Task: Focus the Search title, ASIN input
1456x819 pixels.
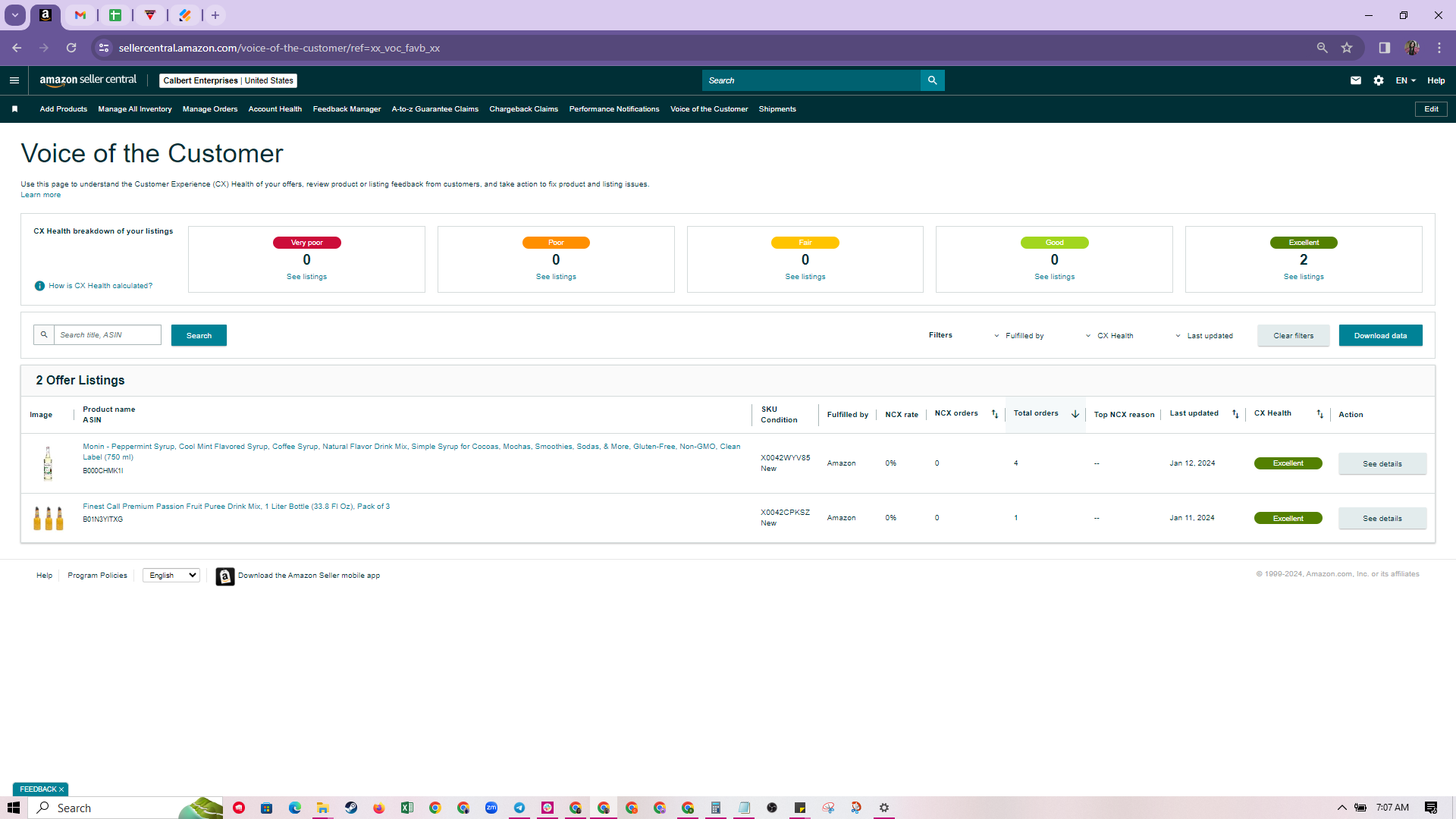Action: [108, 334]
